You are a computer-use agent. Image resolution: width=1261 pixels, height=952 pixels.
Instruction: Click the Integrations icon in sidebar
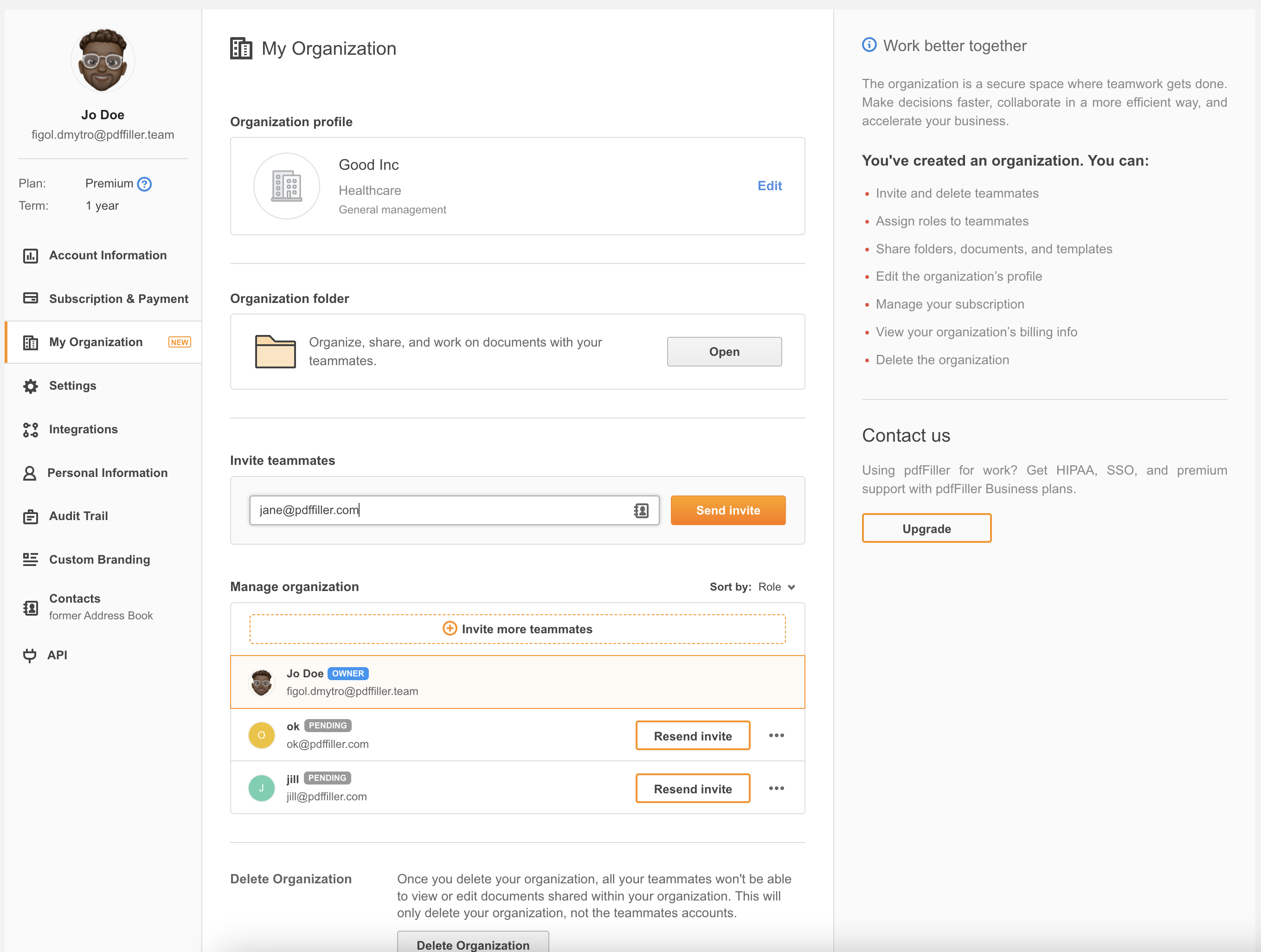coord(30,430)
